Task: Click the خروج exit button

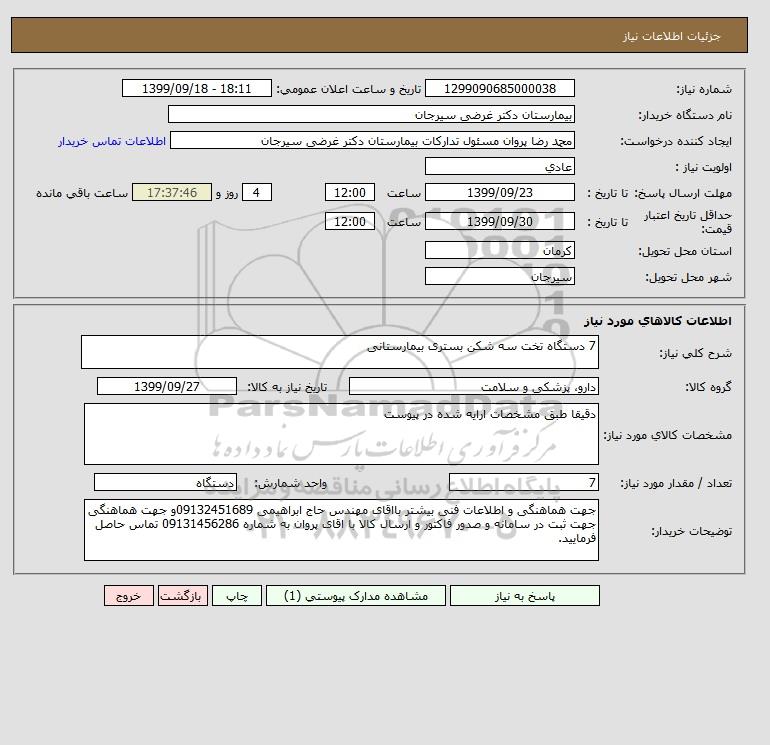Action: pos(129,596)
